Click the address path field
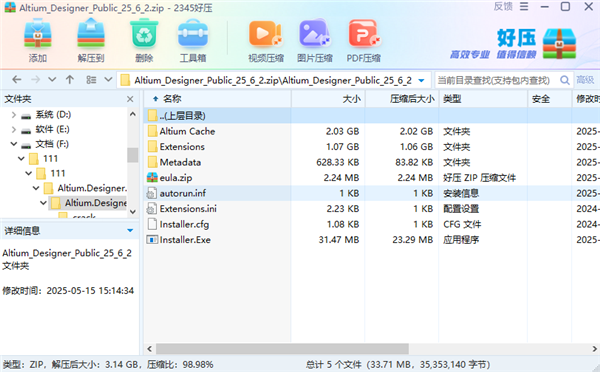The width and height of the screenshot is (600, 372). pos(273,80)
